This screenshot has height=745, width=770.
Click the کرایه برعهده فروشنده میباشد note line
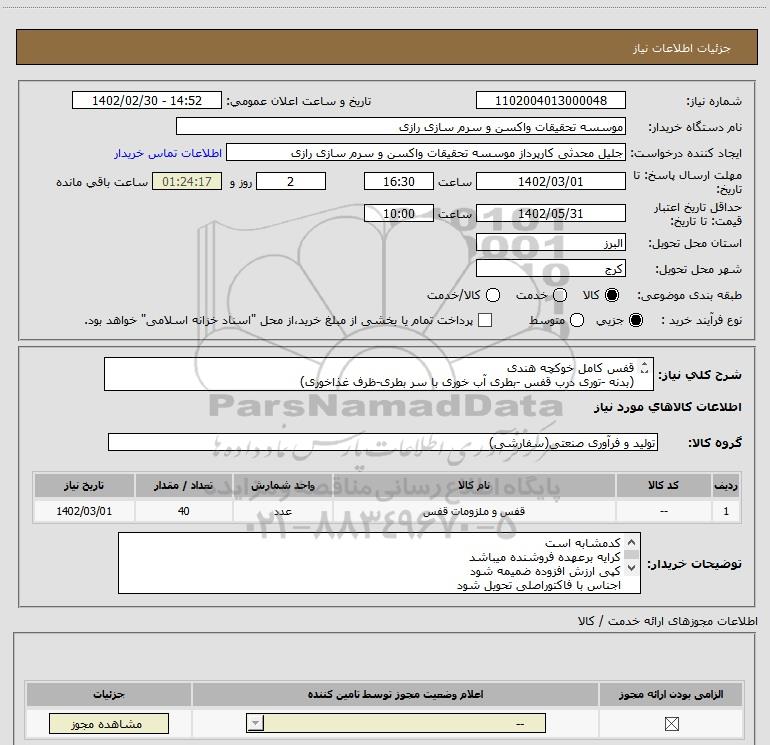pyautogui.click(x=545, y=557)
